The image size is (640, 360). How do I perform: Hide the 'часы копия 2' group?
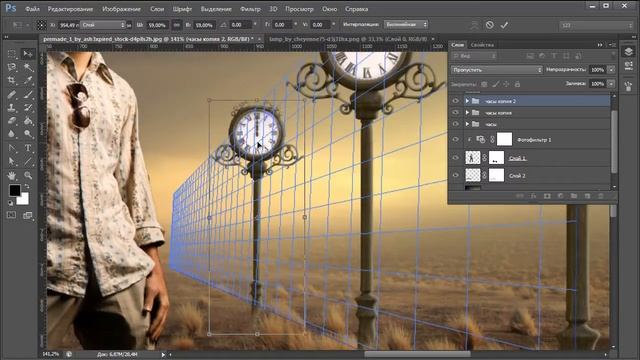coord(456,101)
